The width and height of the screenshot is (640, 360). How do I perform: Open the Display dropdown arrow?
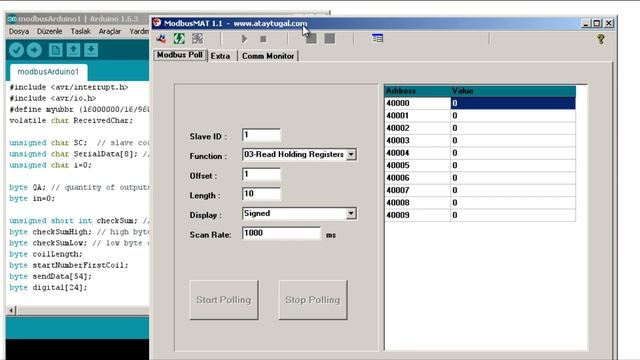351,213
